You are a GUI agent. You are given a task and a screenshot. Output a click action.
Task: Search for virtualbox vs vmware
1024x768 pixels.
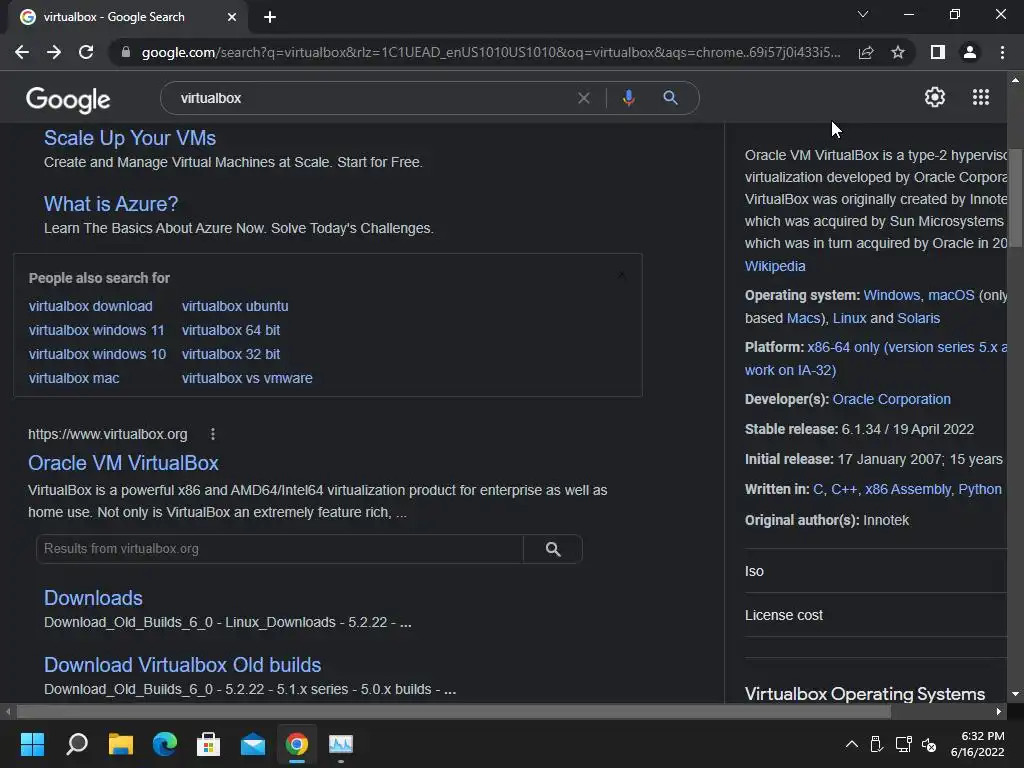coord(247,378)
